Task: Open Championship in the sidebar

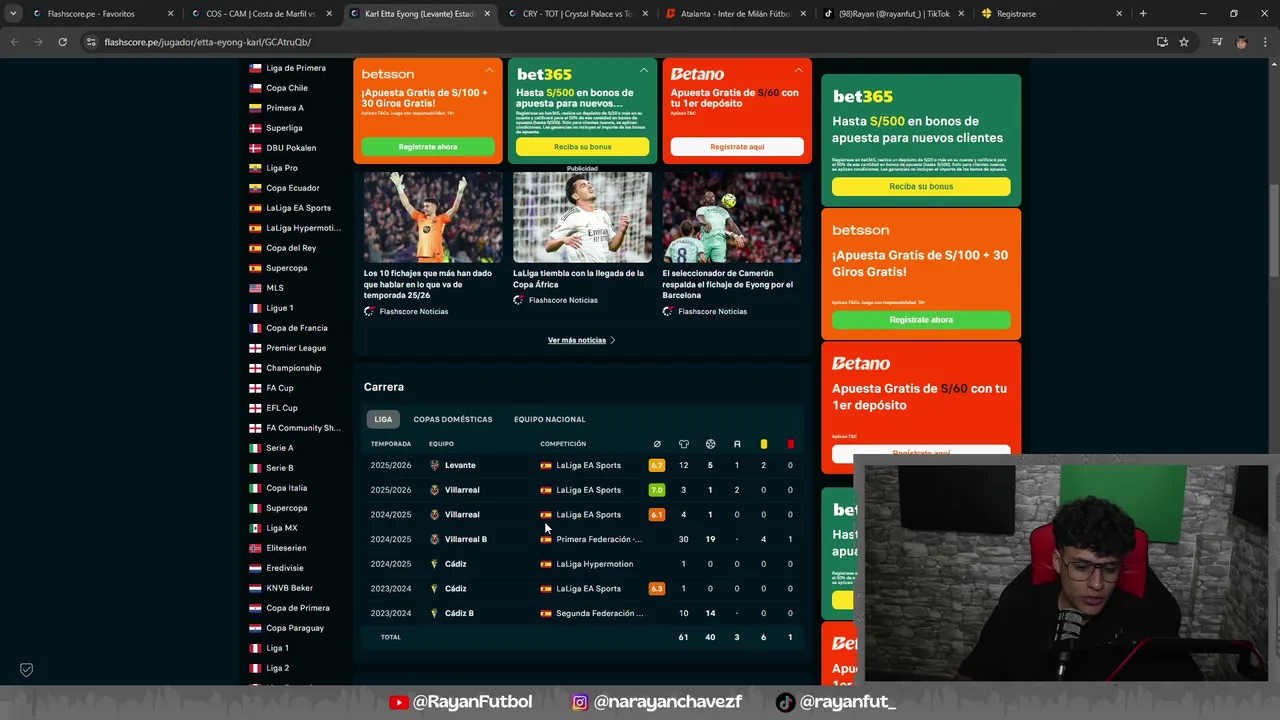Action: coord(293,368)
